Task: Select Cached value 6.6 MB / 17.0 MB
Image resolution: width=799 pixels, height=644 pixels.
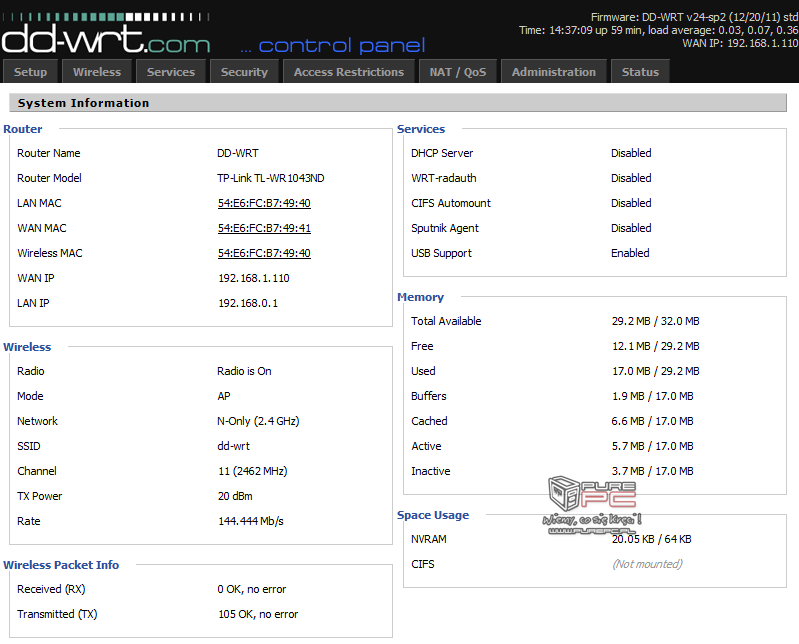Action: coord(652,421)
